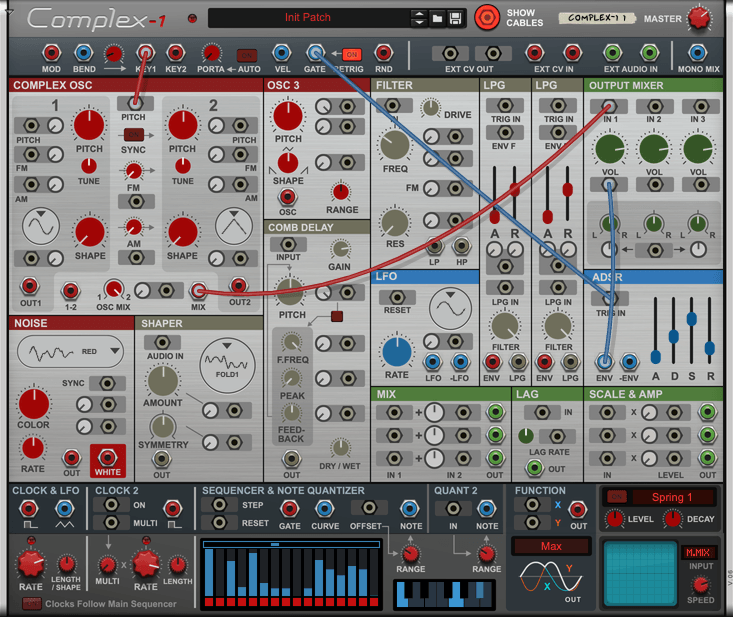Image resolution: width=733 pixels, height=617 pixels.
Task: Open the Spring 1 reverb type selector
Action: click(672, 497)
